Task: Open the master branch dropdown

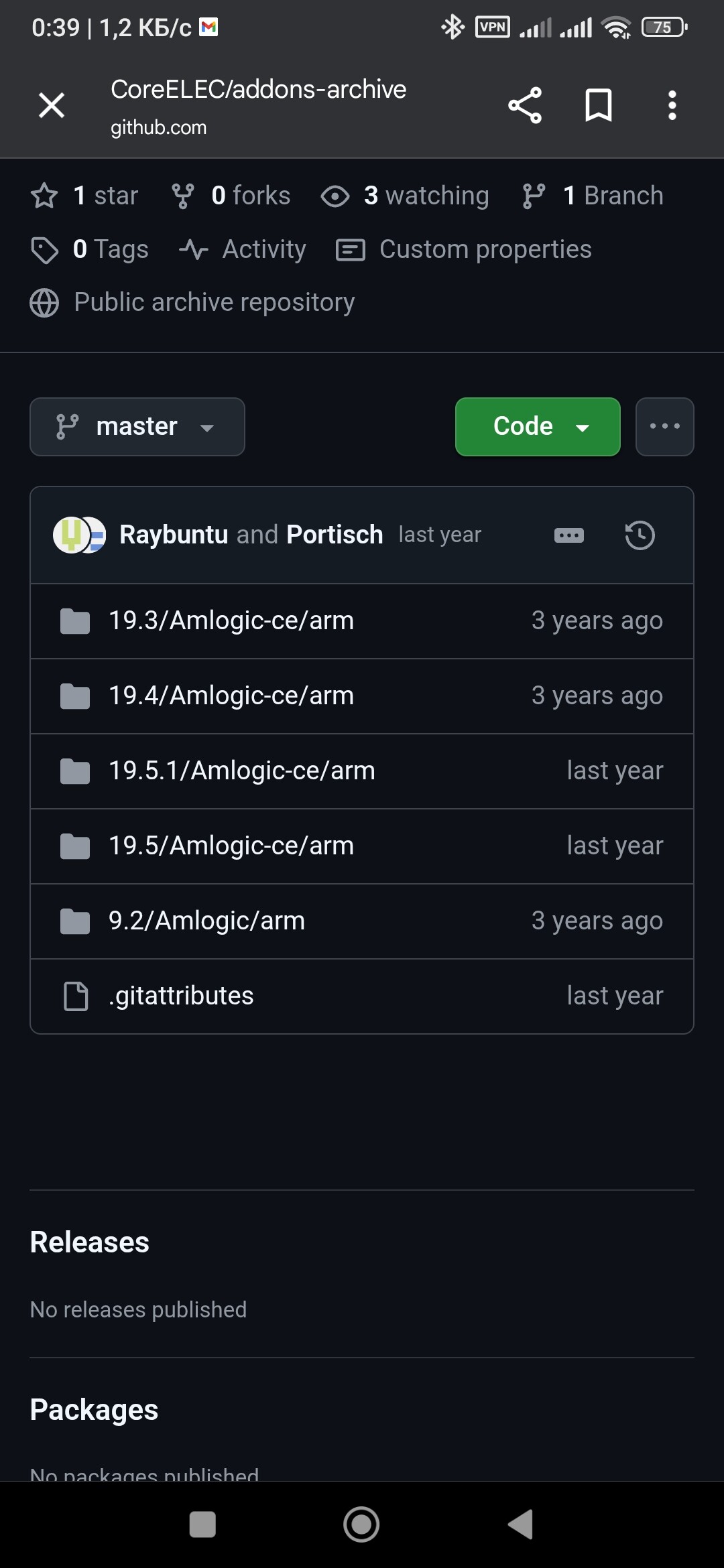Action: click(137, 427)
